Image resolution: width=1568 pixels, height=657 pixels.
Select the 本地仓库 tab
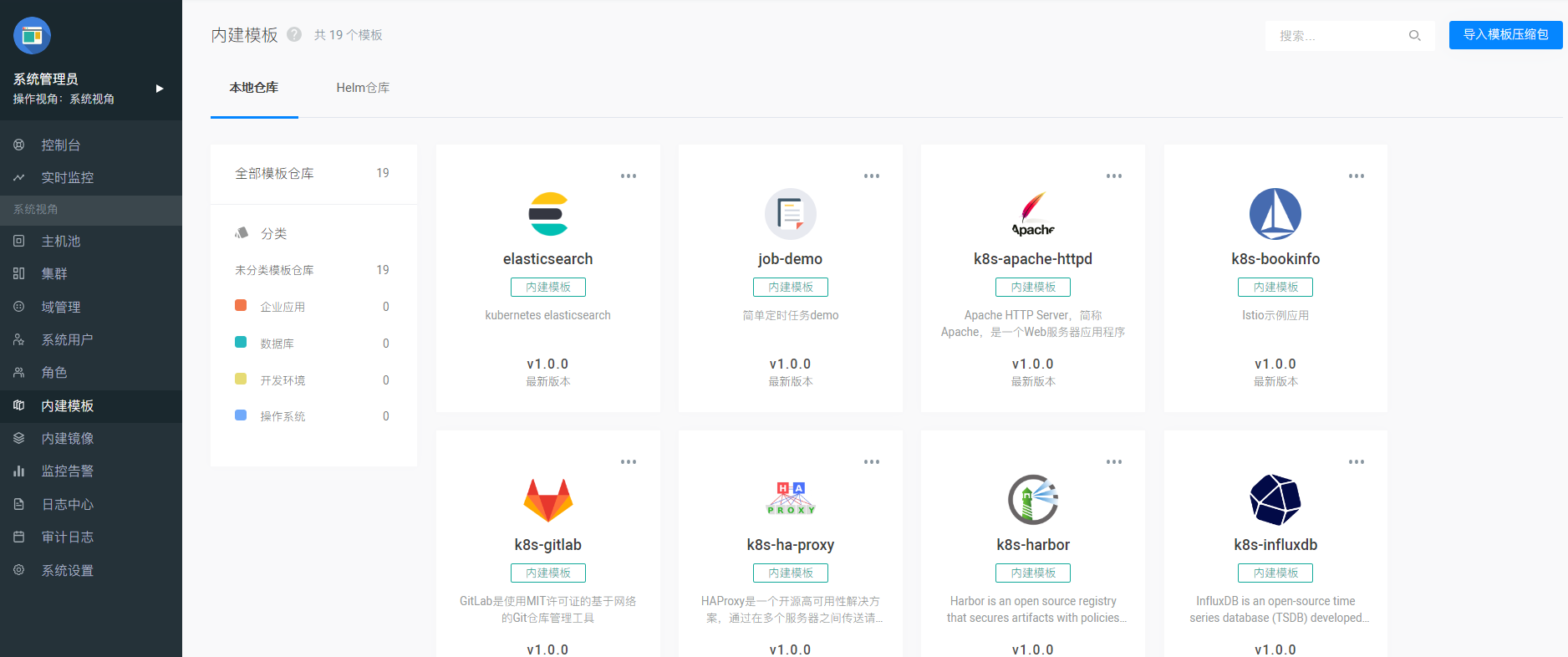pos(254,88)
